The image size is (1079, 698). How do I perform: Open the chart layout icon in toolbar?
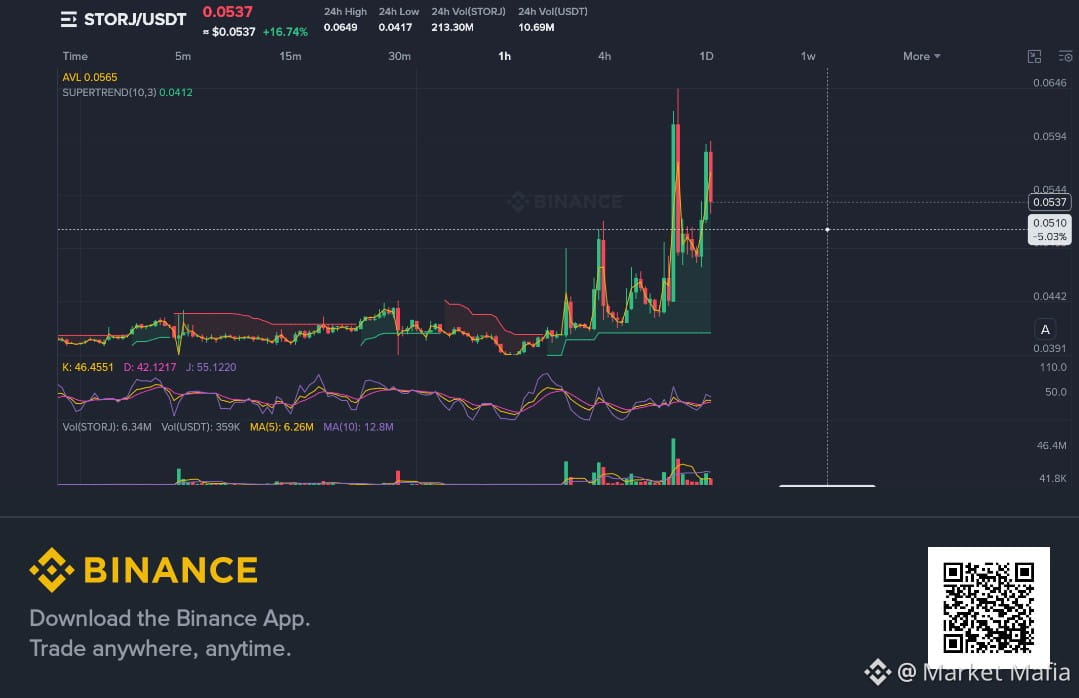[x=1034, y=56]
